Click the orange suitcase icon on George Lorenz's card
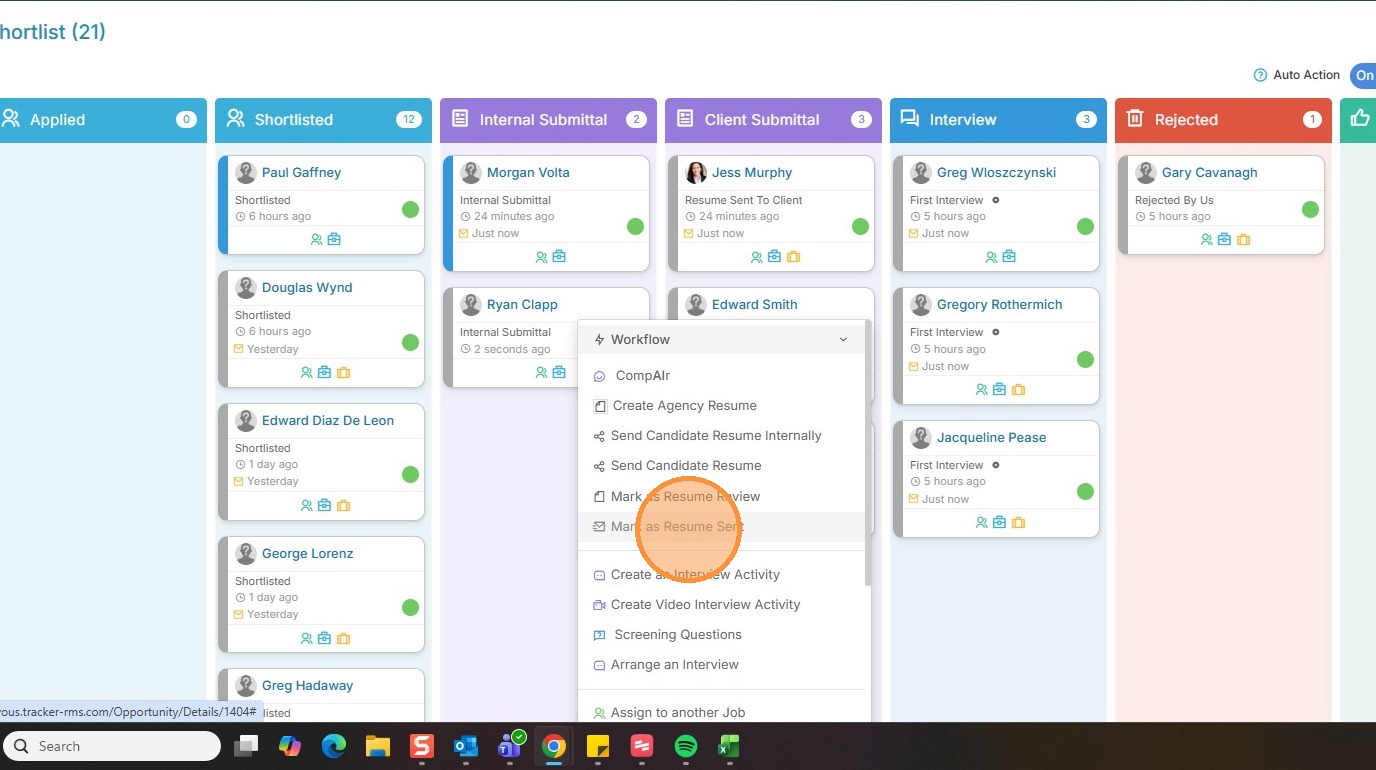Image resolution: width=1376 pixels, height=770 pixels. [x=344, y=639]
